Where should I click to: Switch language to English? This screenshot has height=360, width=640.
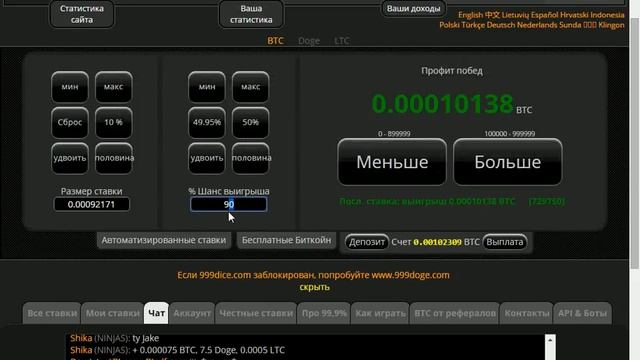point(470,15)
